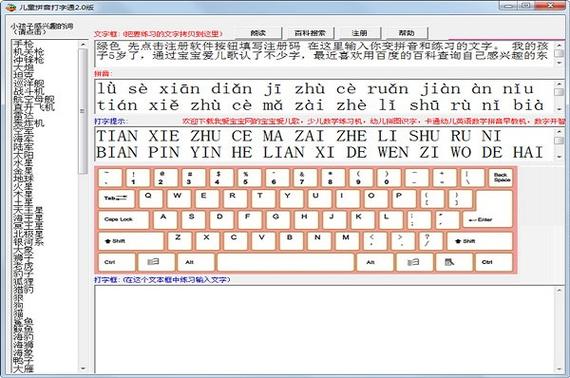Select 大雁 at bottom of word list

tap(23, 369)
